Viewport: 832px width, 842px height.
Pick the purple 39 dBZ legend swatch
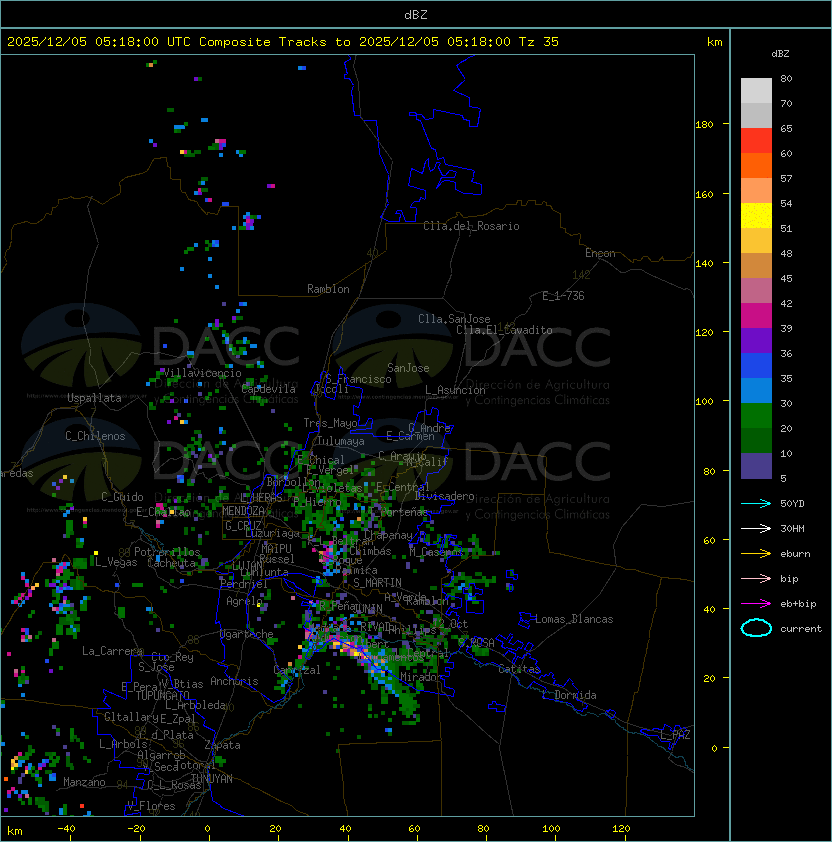point(756,340)
